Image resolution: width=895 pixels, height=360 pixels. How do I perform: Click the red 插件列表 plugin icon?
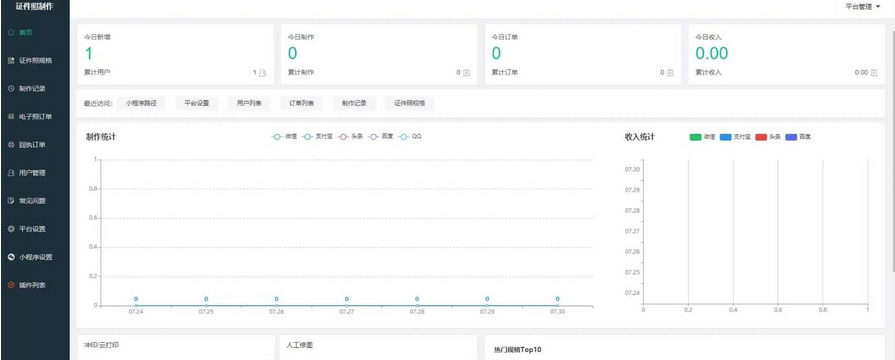[11, 285]
